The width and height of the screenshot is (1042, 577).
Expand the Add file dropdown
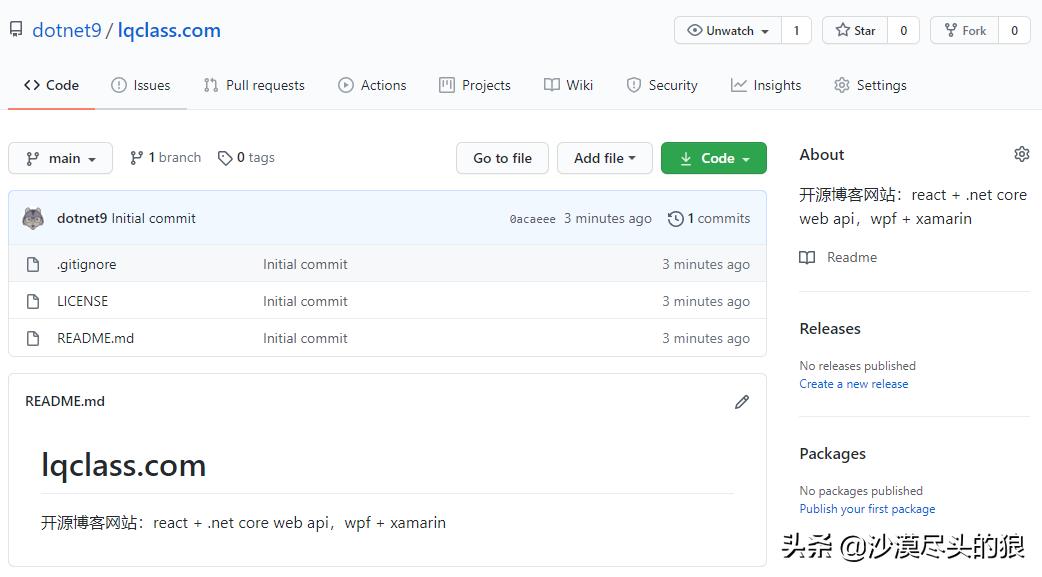click(604, 158)
